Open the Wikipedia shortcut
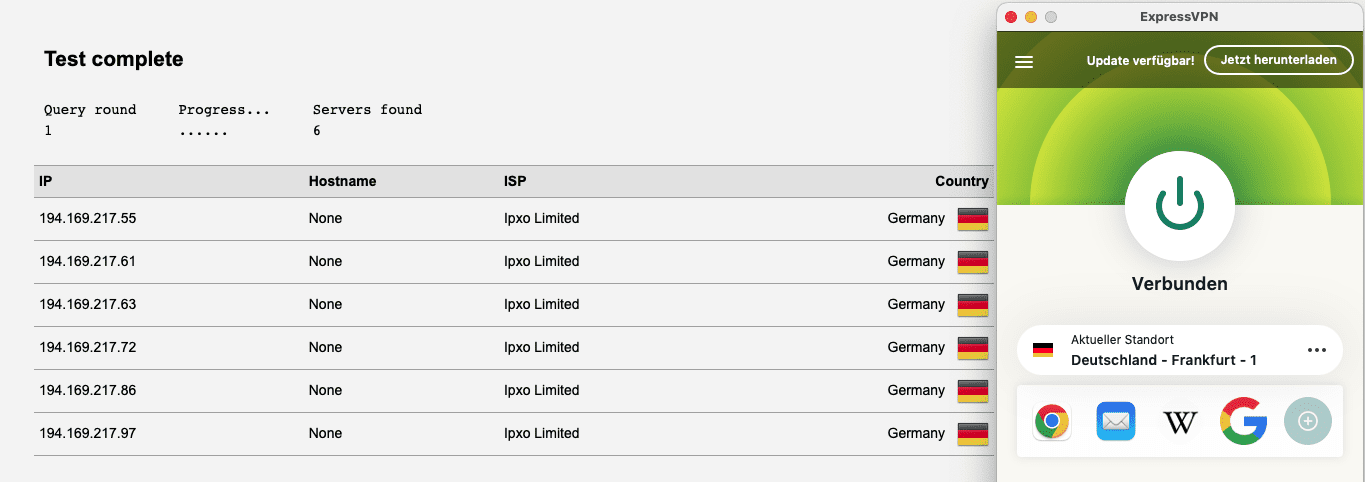Viewport: 1365px width, 482px height. point(1180,422)
